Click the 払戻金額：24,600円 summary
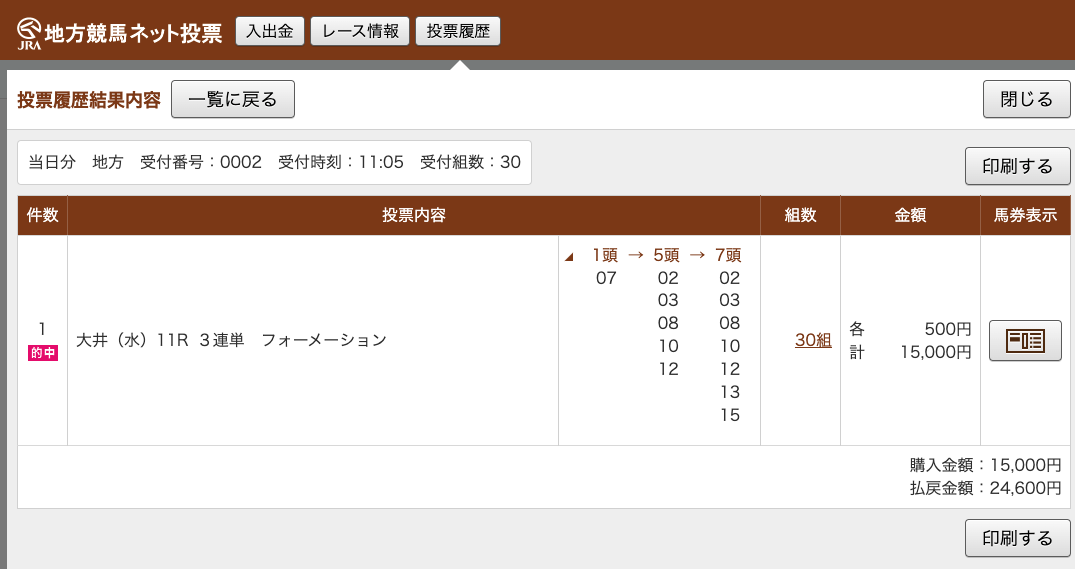 pyautogui.click(x=985, y=488)
